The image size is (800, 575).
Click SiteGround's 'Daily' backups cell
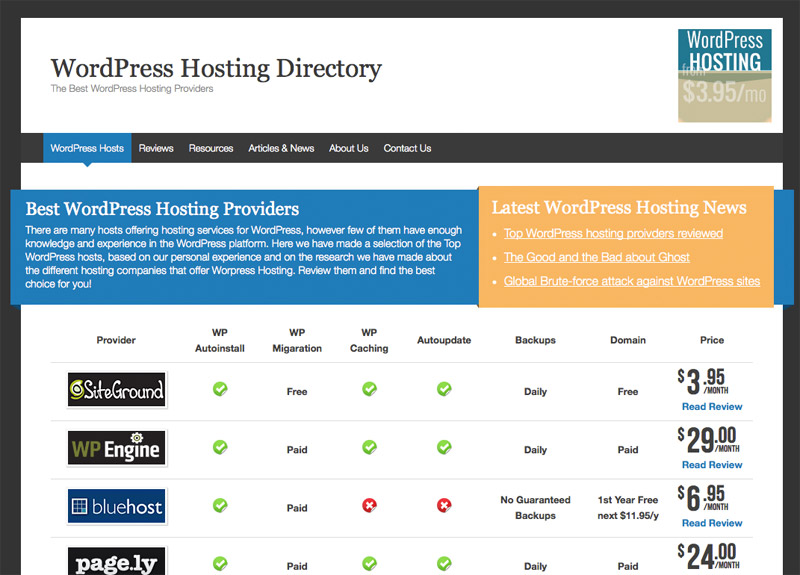(535, 392)
